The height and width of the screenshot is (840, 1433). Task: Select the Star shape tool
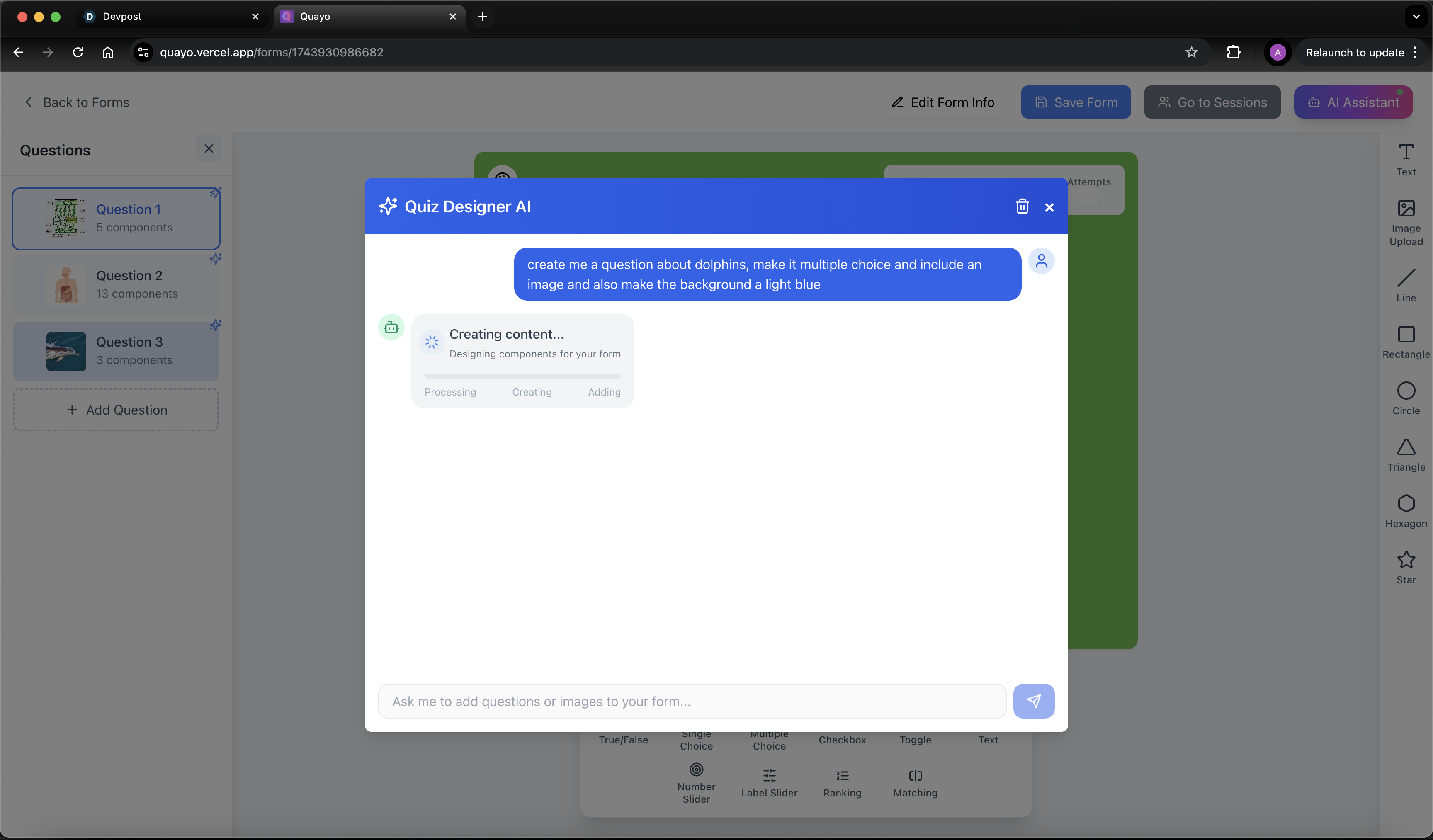pyautogui.click(x=1406, y=566)
